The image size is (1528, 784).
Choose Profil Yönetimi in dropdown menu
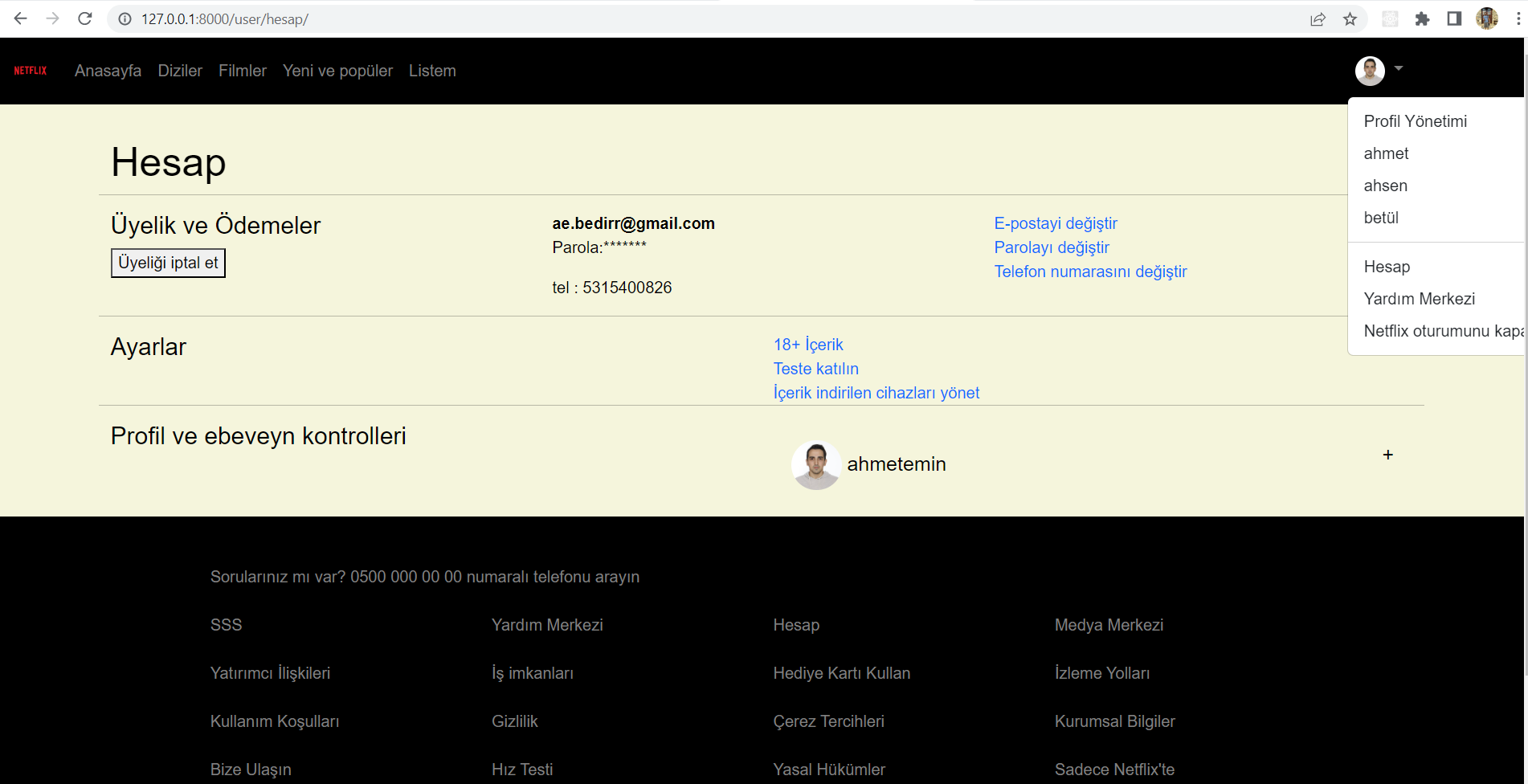1415,121
